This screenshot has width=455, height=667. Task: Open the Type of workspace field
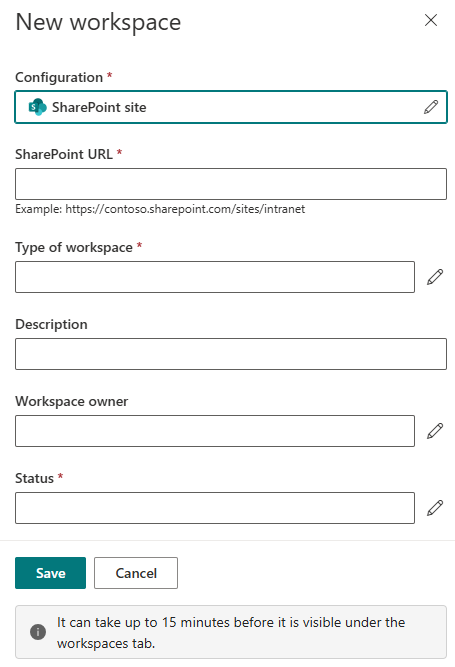(215, 277)
